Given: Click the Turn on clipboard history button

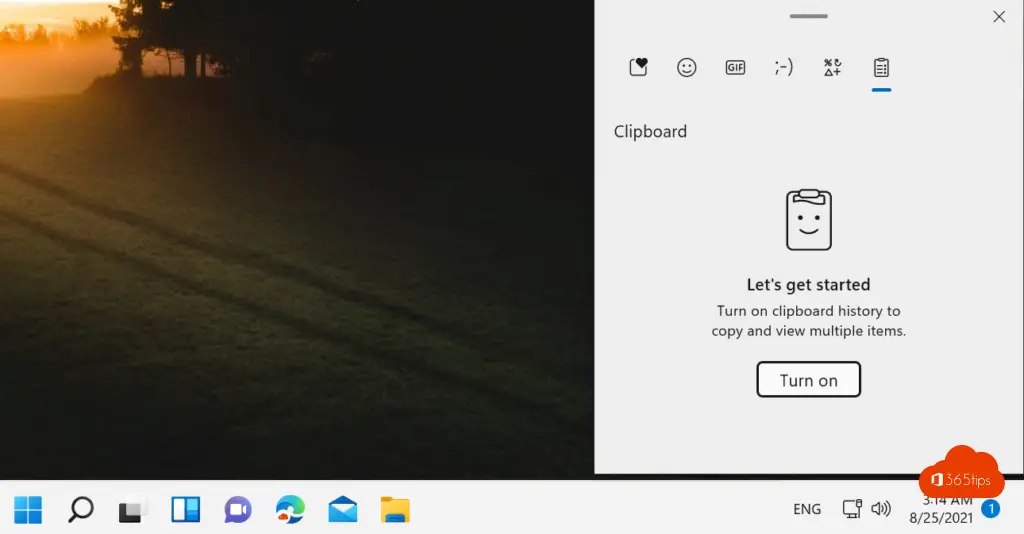Looking at the screenshot, I should click(808, 380).
